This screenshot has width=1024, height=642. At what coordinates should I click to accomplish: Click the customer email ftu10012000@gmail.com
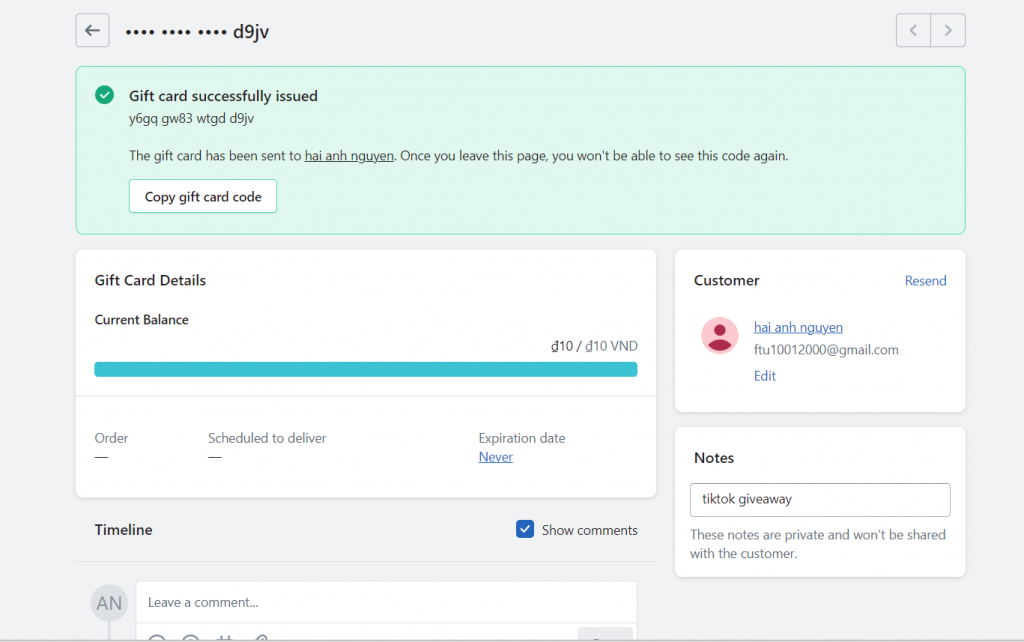[826, 350]
